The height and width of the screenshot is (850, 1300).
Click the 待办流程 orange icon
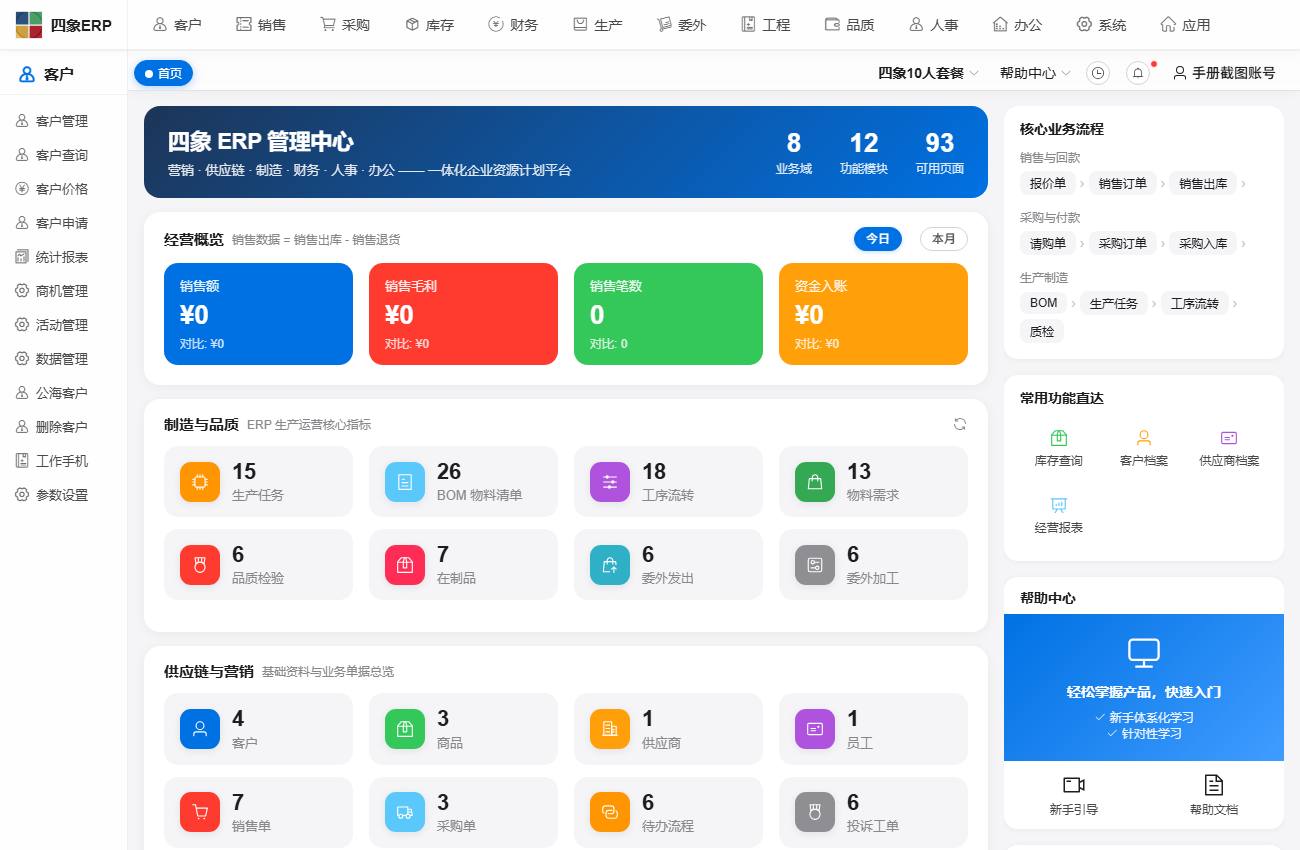click(610, 813)
